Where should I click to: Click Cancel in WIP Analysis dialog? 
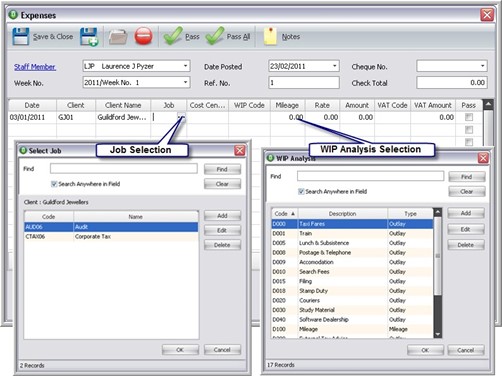click(x=466, y=350)
